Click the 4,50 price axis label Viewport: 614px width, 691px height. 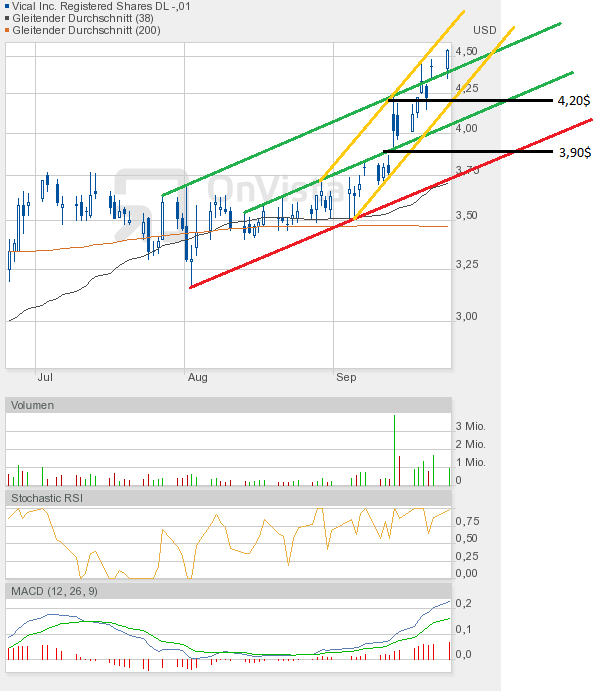(x=465, y=51)
